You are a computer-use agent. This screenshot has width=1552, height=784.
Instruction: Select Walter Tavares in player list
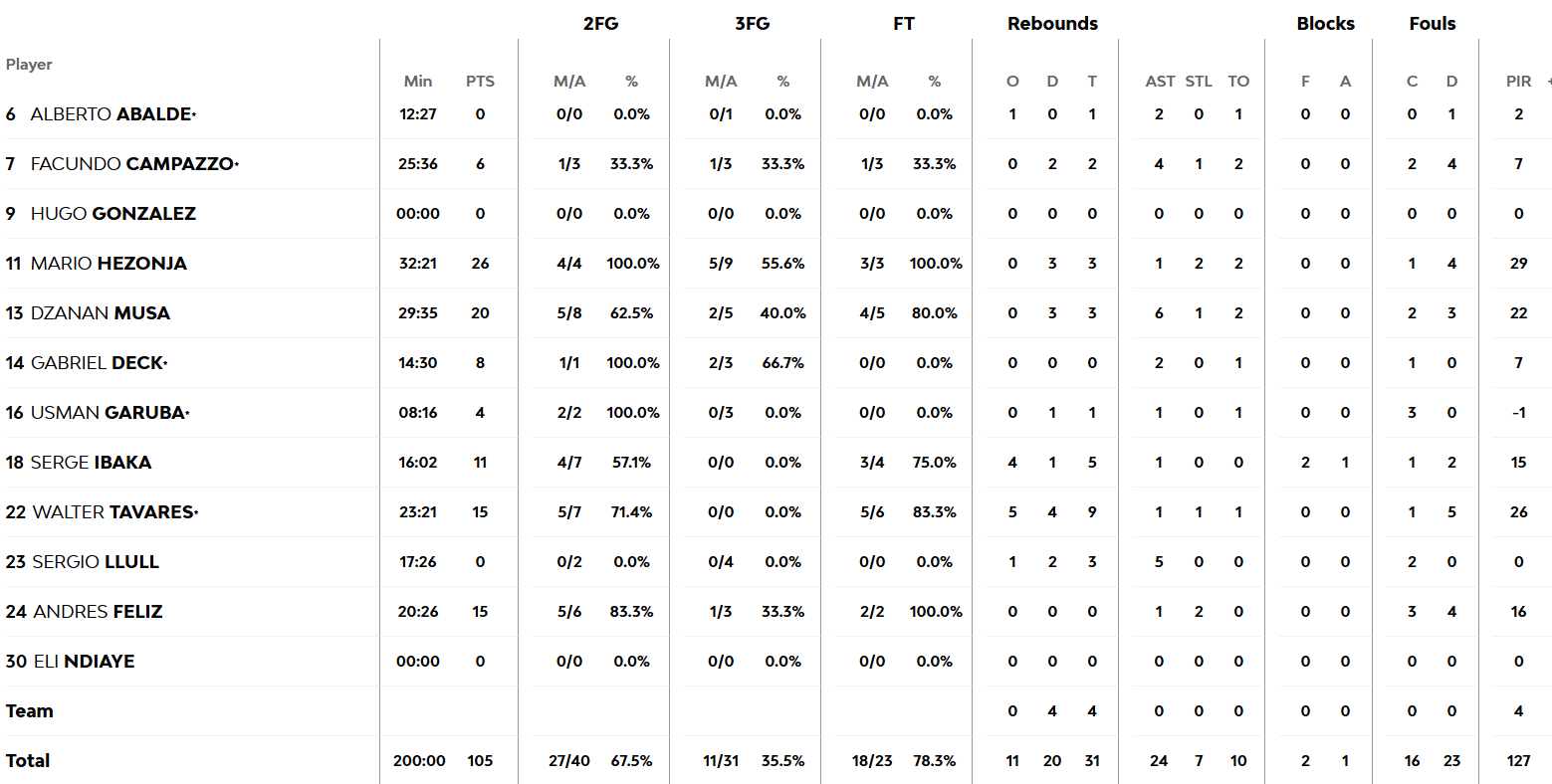click(x=113, y=512)
